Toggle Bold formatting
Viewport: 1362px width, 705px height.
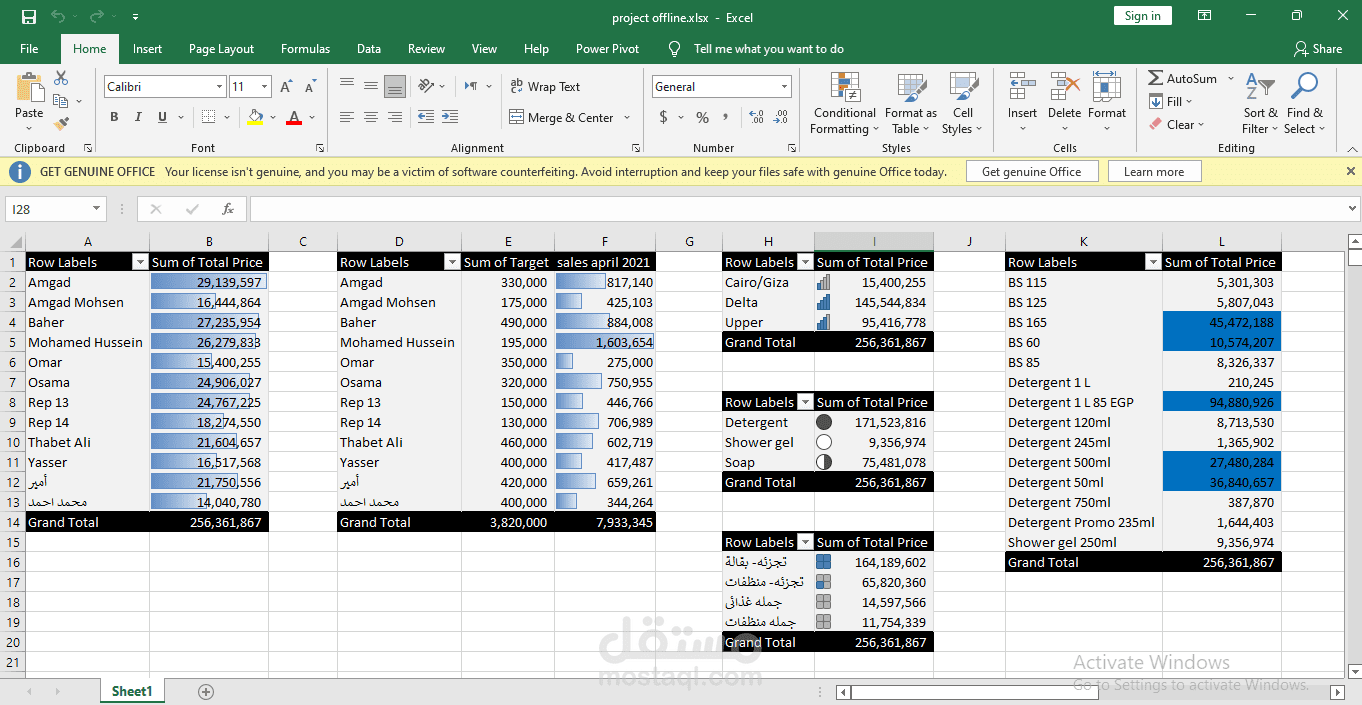click(114, 117)
